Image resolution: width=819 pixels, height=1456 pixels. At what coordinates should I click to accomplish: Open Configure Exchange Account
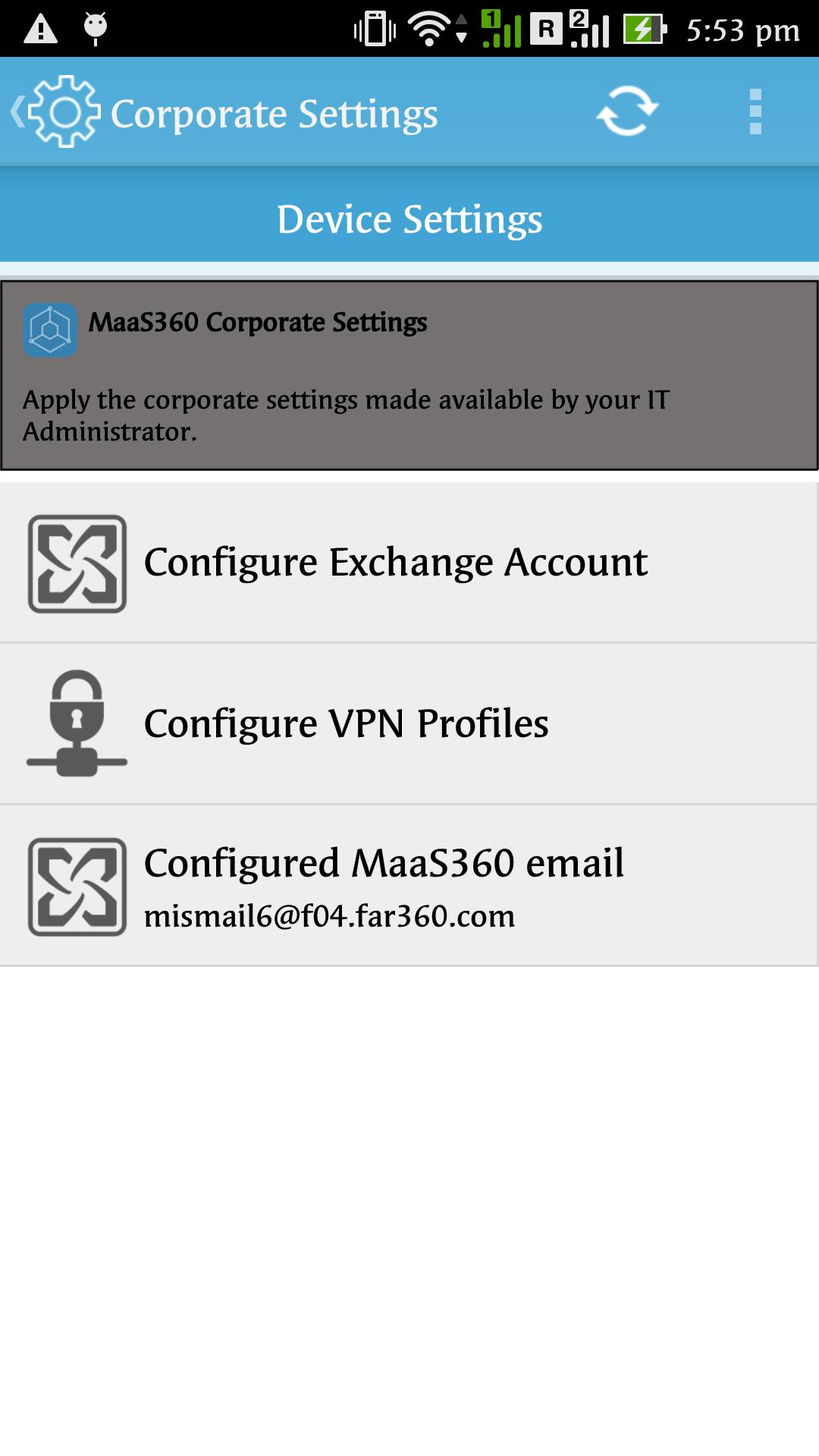tap(409, 563)
